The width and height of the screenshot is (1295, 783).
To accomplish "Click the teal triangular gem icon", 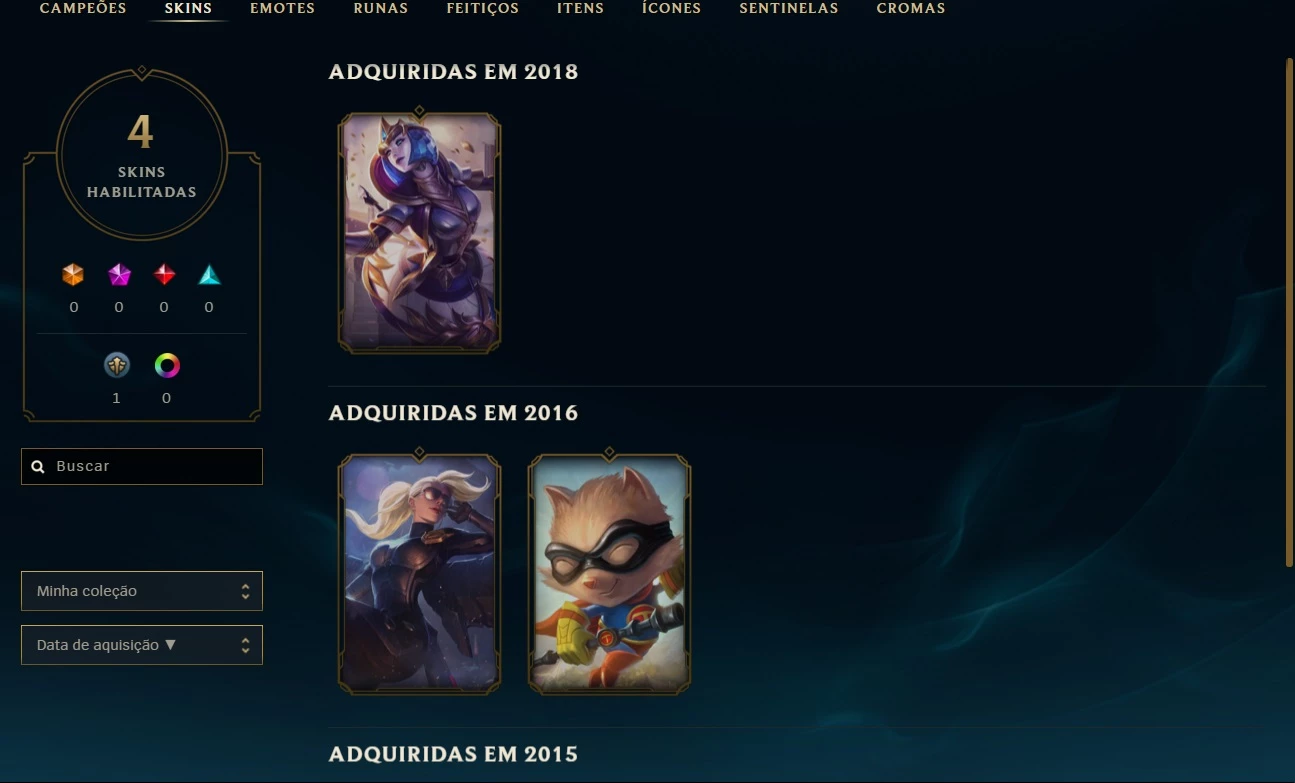I will pyautogui.click(x=209, y=275).
